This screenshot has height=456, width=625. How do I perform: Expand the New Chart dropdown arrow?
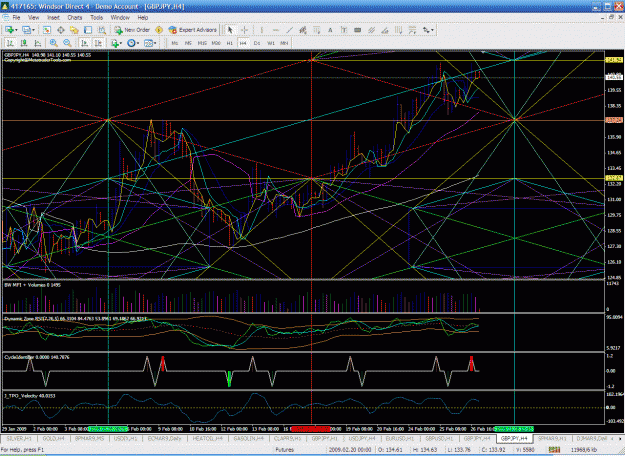point(16,30)
